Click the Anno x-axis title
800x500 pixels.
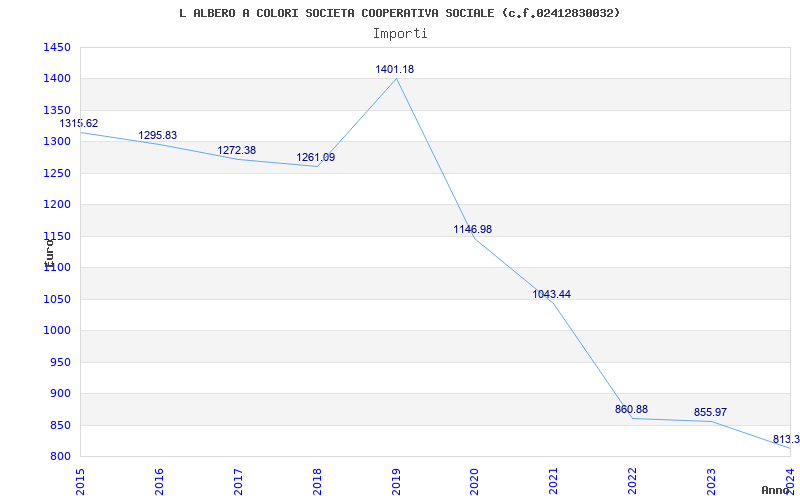(775, 490)
